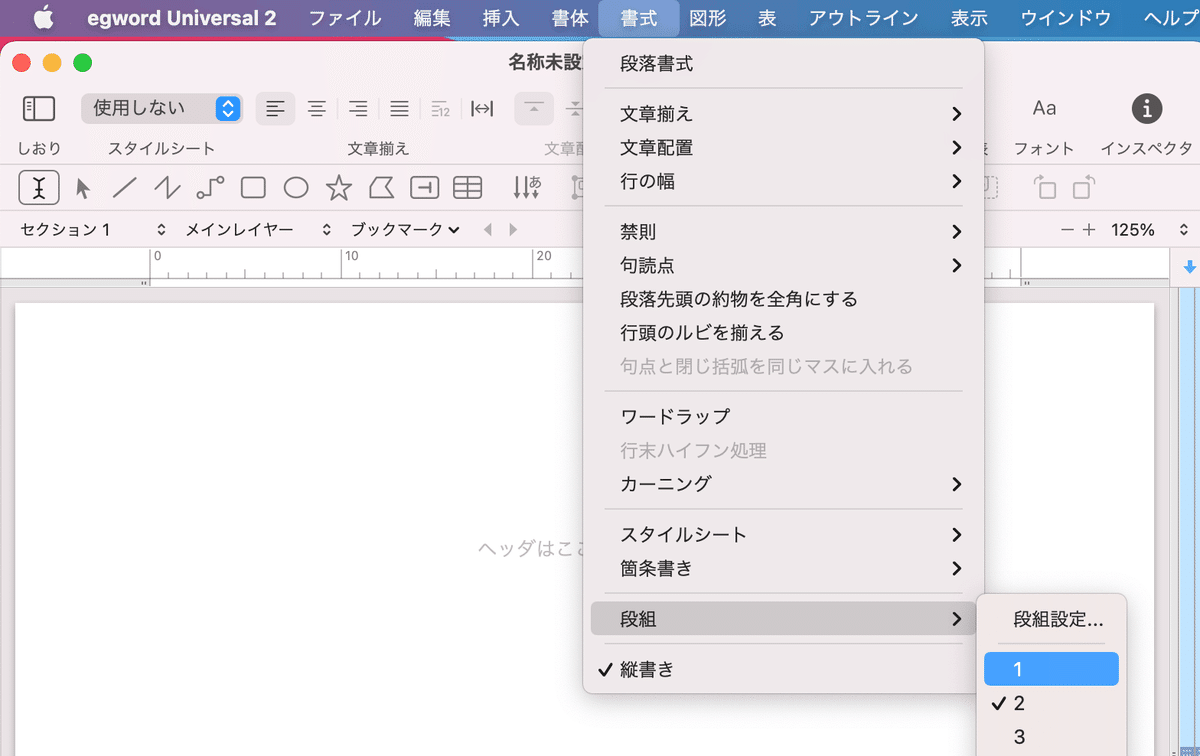Open the 挿入 menu
Screen dimensions: 1200x756
[501, 18]
